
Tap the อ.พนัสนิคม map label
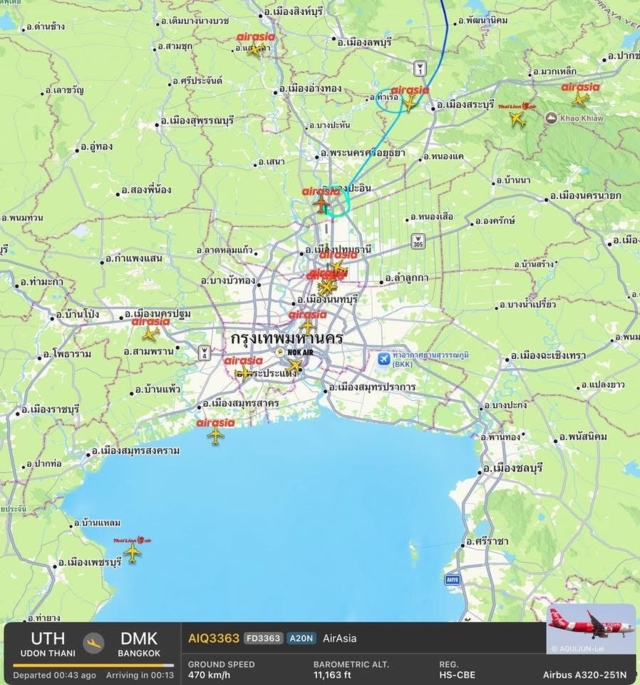click(583, 436)
